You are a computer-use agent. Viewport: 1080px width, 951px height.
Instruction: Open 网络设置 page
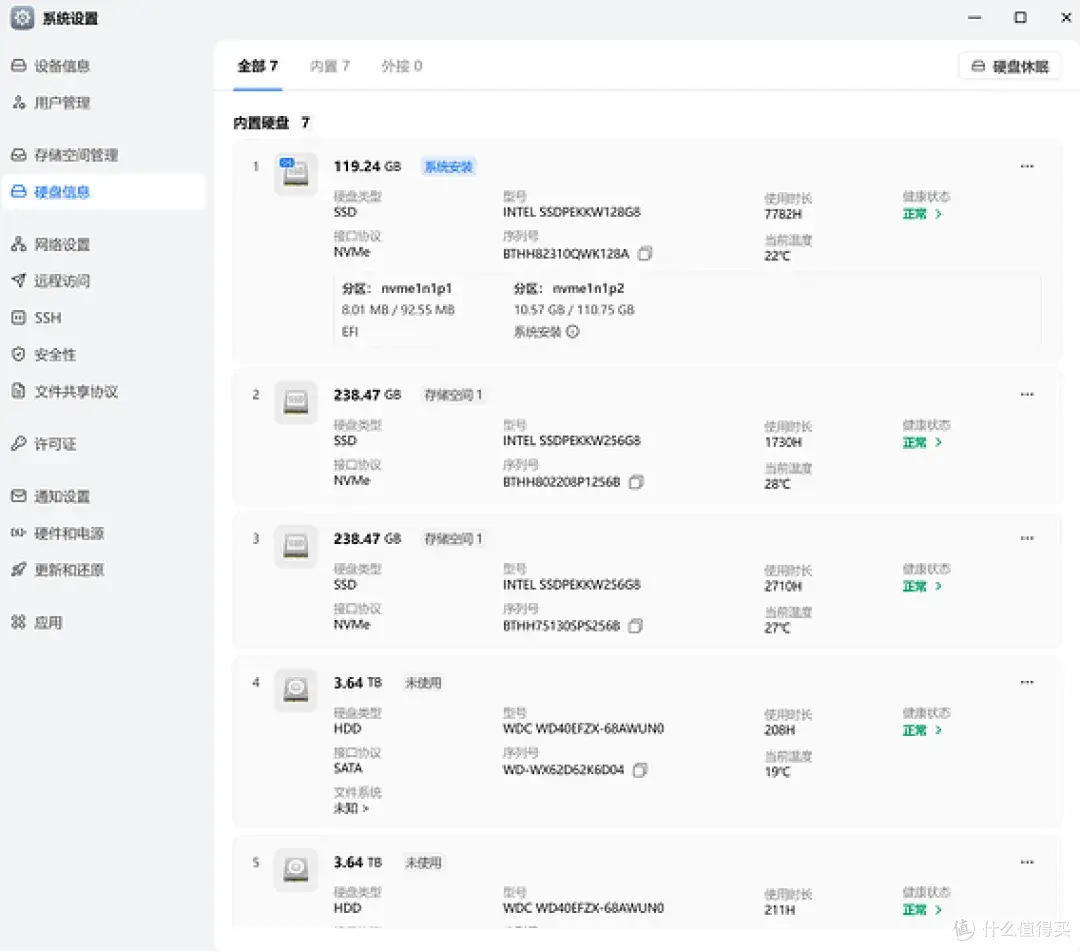pos(62,244)
